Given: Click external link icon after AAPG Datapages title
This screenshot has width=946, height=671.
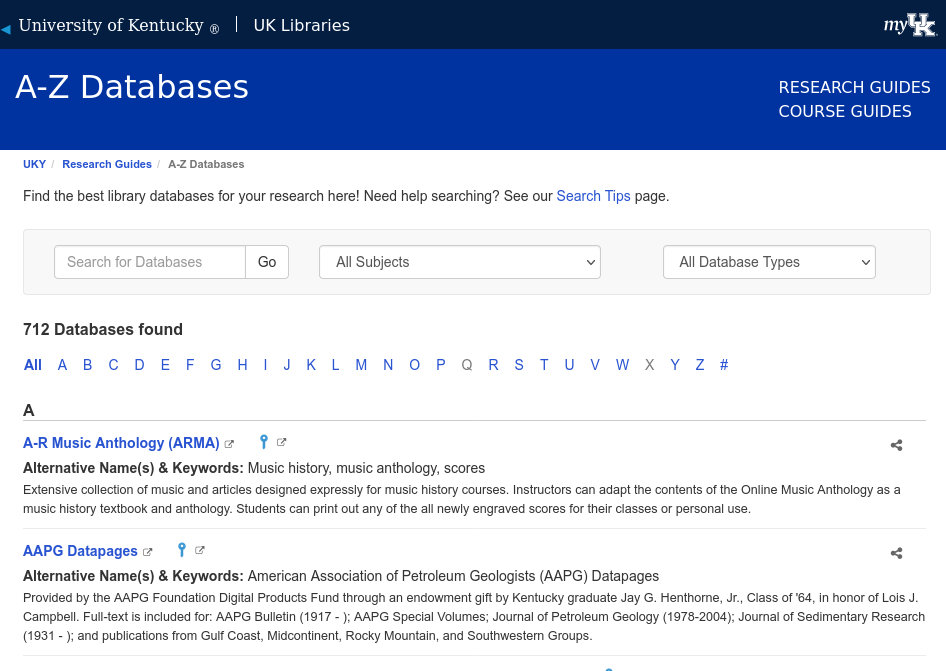Looking at the screenshot, I should pyautogui.click(x=148, y=552).
